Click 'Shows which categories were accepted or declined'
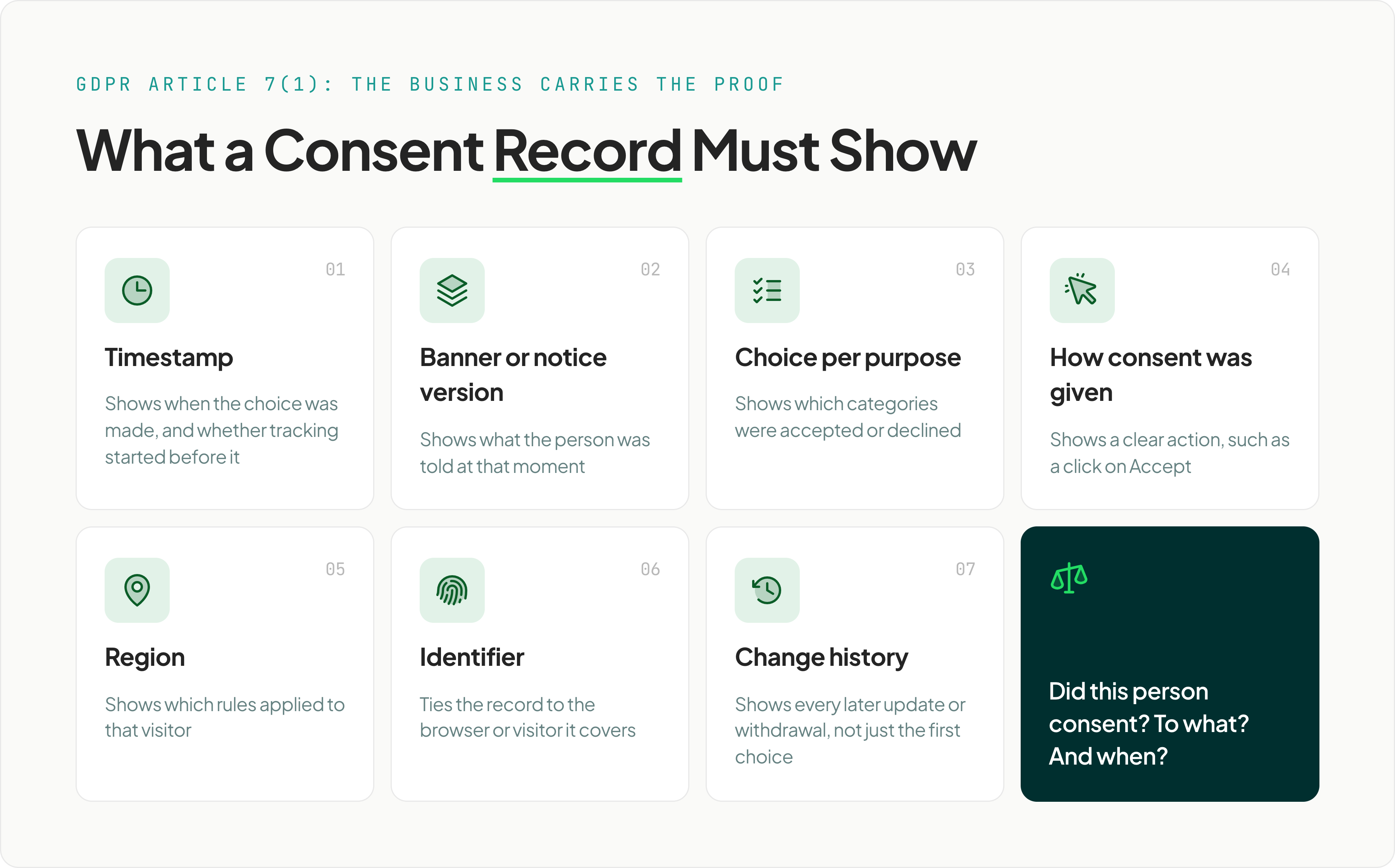The image size is (1395, 868). coord(848,418)
